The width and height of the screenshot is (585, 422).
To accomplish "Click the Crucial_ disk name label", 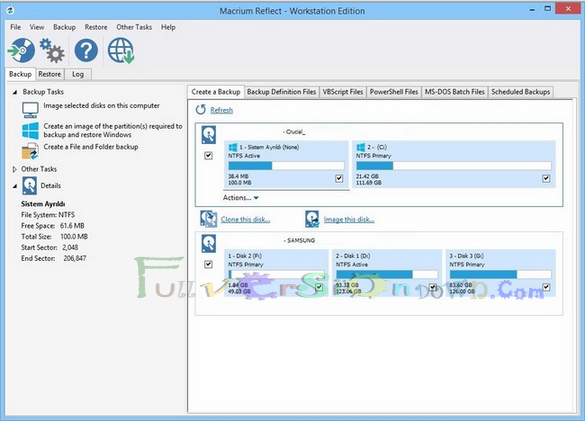I will click(294, 132).
